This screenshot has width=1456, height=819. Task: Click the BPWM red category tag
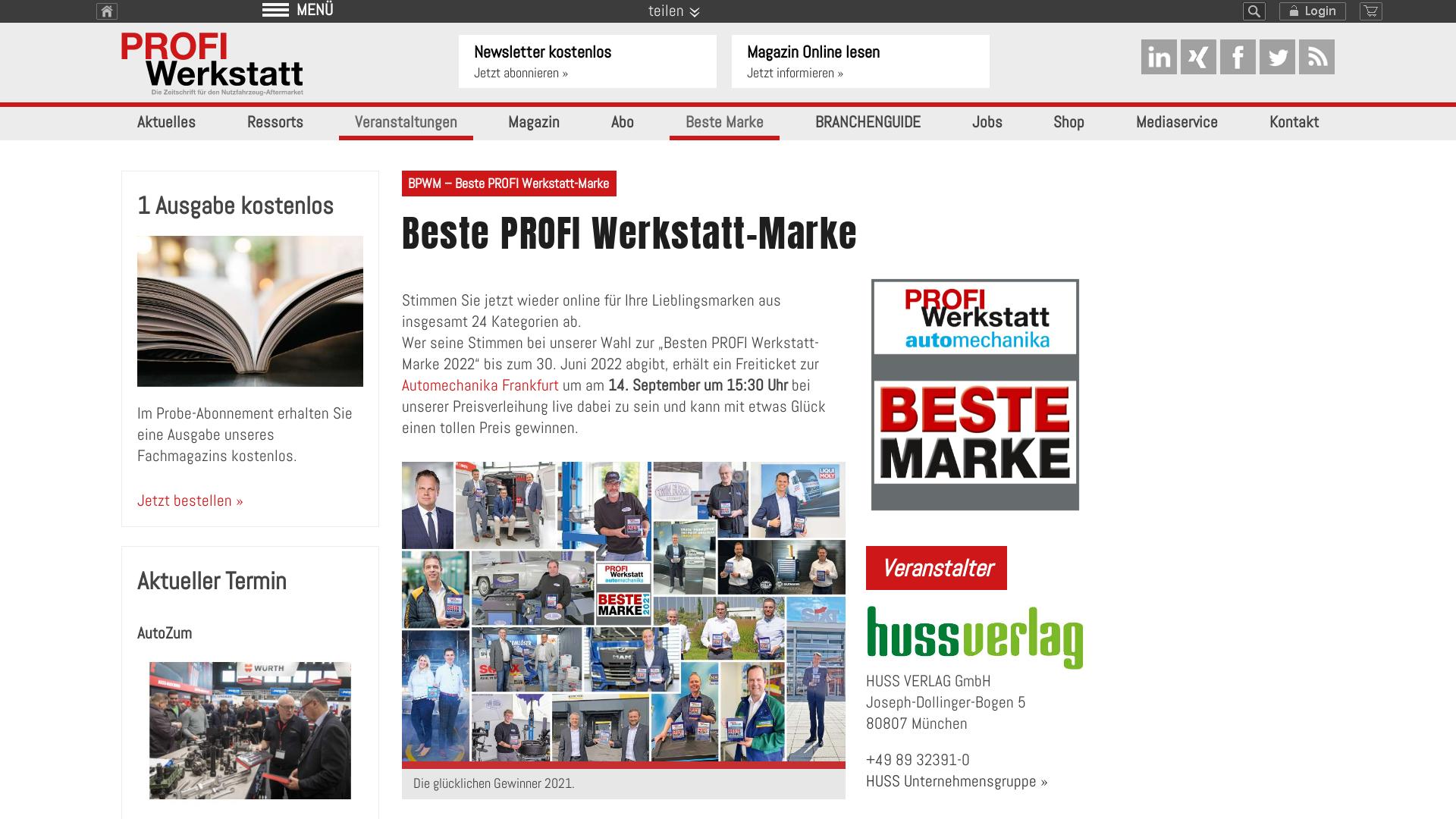click(x=509, y=184)
